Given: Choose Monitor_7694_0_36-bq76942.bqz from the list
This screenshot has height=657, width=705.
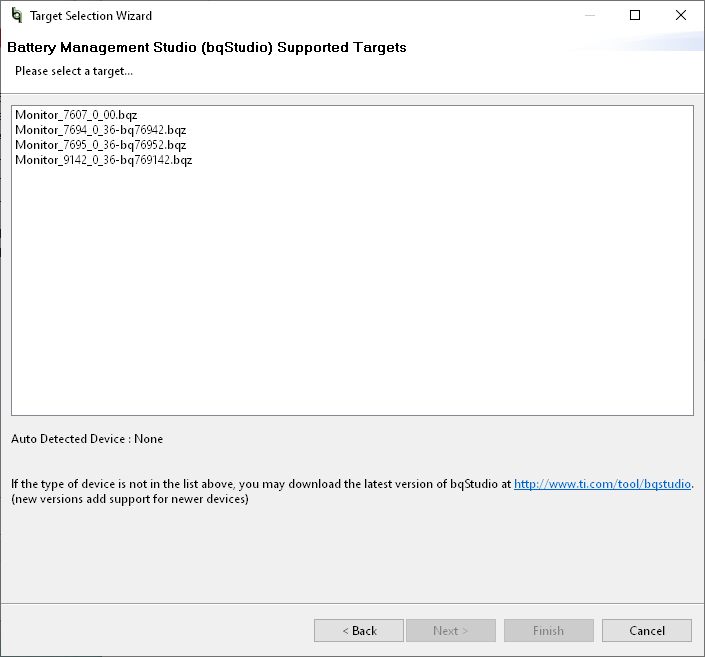Looking at the screenshot, I should pyautogui.click(x=100, y=130).
